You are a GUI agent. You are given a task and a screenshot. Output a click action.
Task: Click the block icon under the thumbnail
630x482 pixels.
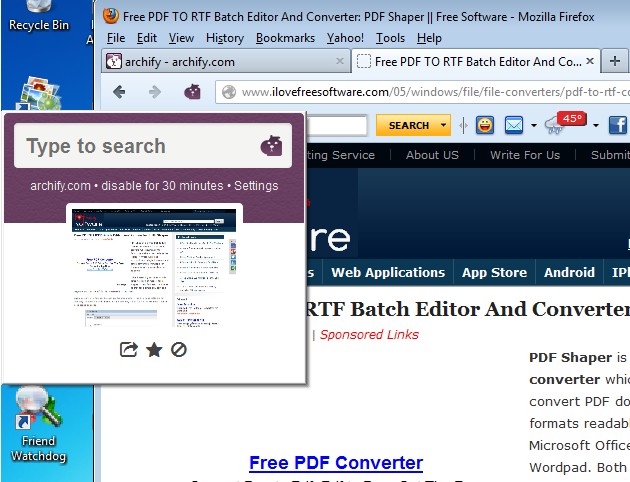(178, 349)
